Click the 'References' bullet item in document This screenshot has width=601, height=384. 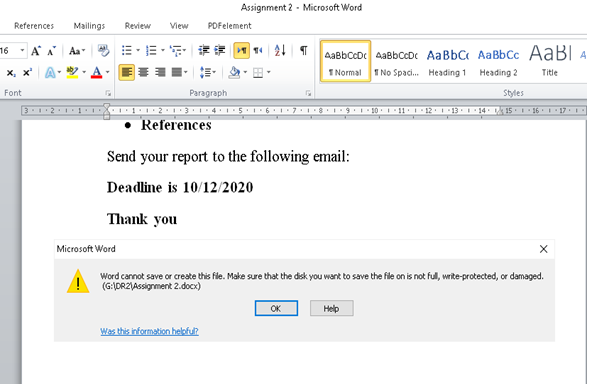click(176, 125)
